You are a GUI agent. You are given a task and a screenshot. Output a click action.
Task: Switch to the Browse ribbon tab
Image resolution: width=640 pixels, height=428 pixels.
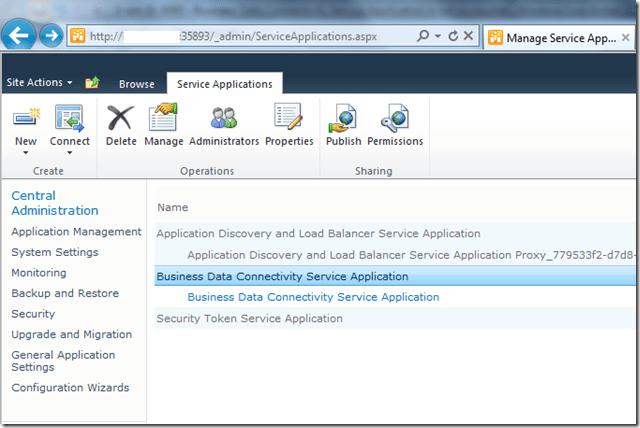click(x=137, y=84)
